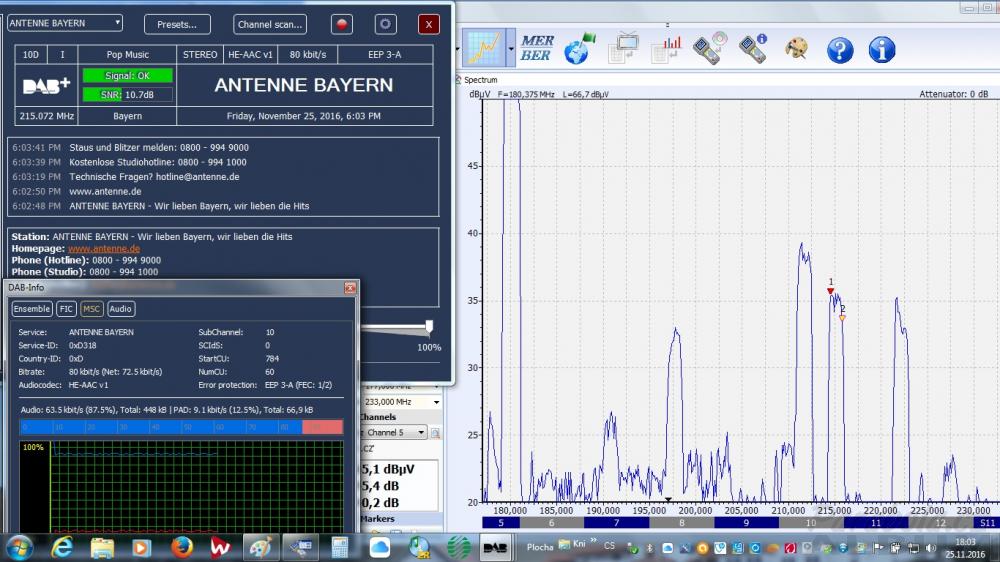The image size is (1000, 562).
Task: Select the MSC tab in DAB-Info
Action: (91, 309)
